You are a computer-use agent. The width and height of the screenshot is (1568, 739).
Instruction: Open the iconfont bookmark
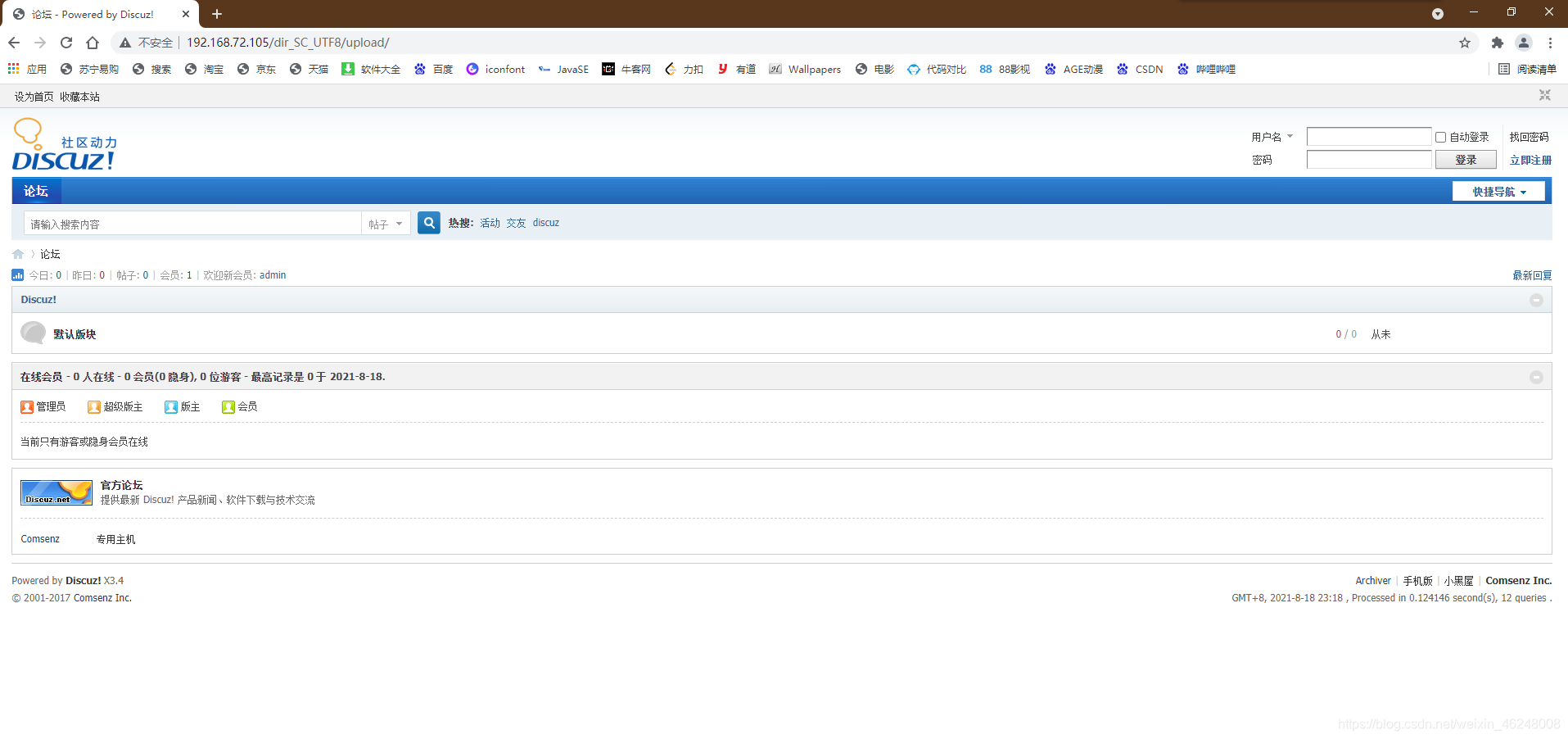[495, 69]
